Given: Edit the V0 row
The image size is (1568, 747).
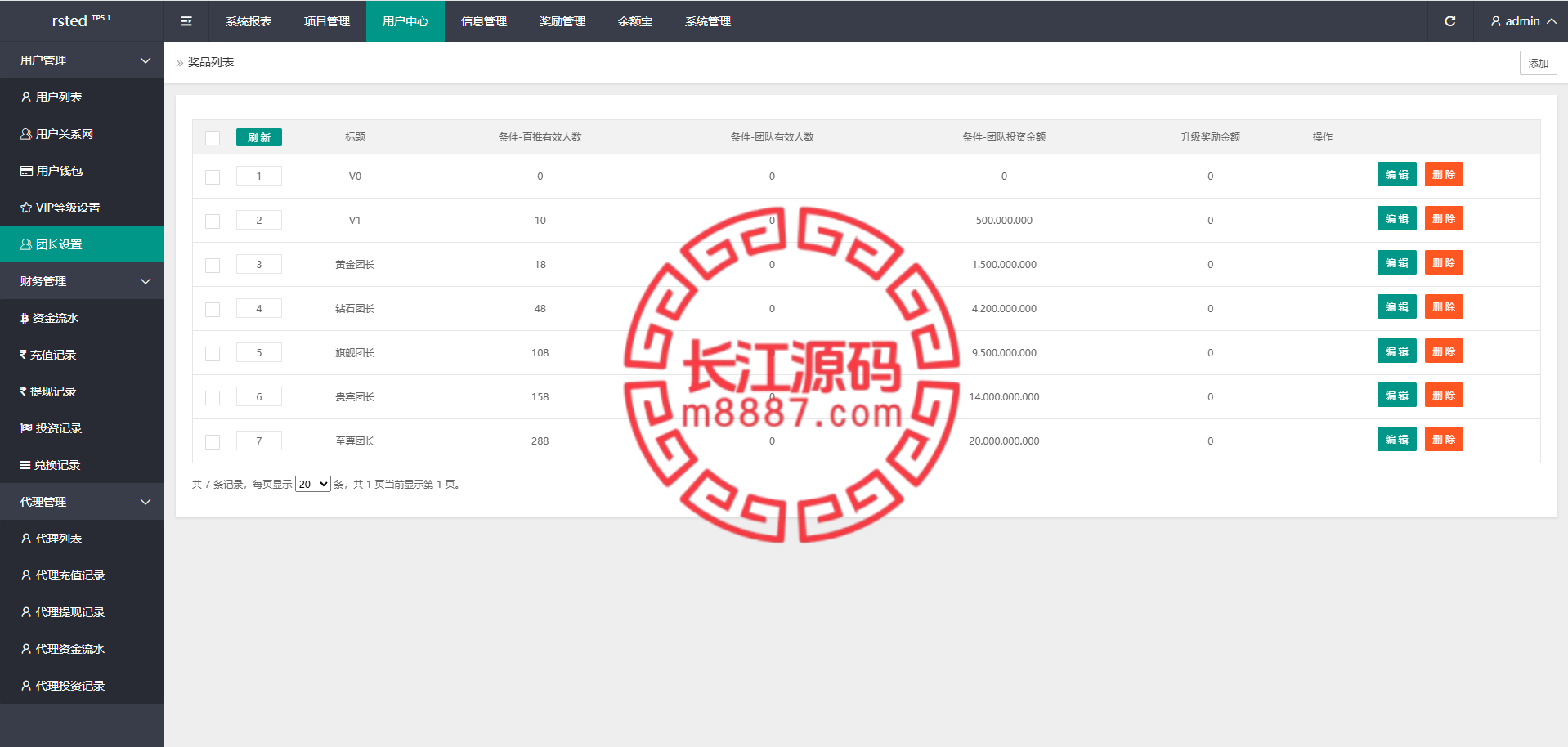Looking at the screenshot, I should (x=1397, y=175).
